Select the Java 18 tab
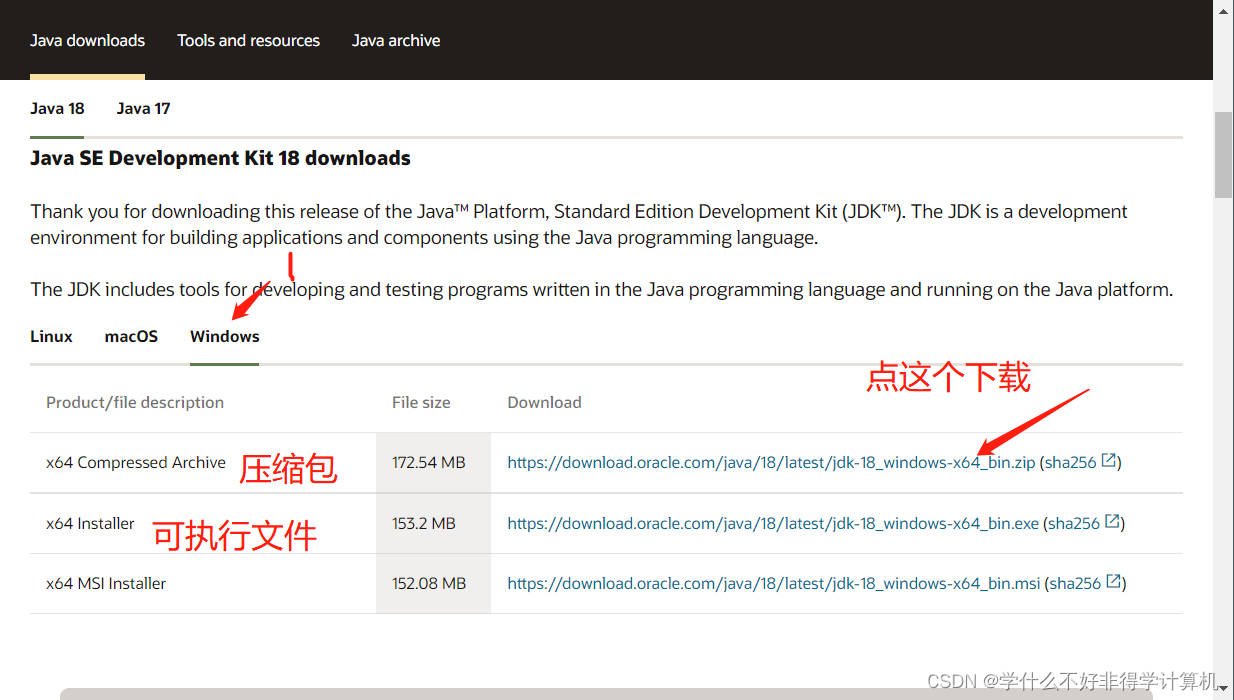 pyautogui.click(x=57, y=108)
